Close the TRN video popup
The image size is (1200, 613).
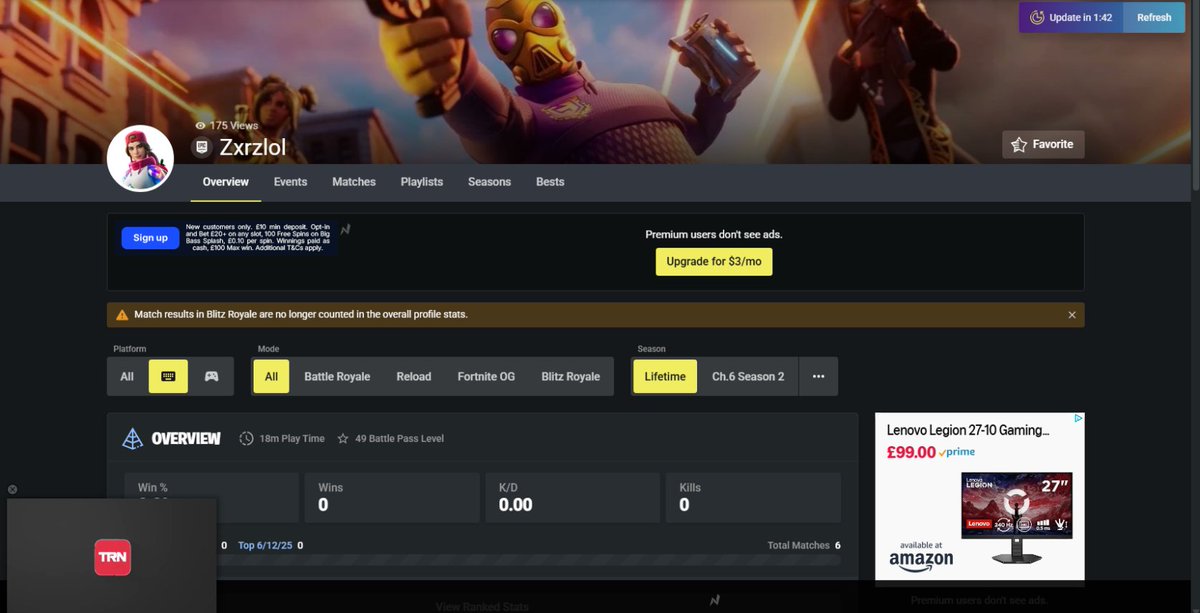[x=12, y=489]
